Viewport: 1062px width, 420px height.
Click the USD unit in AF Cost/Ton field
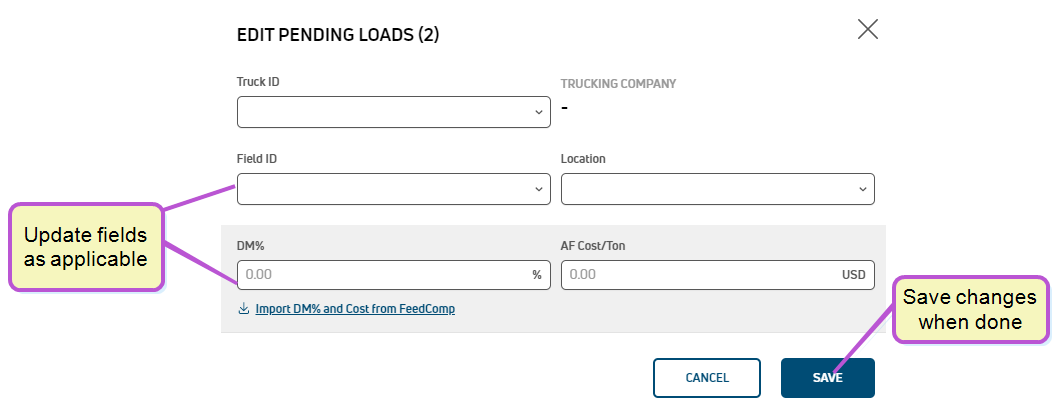tap(853, 275)
